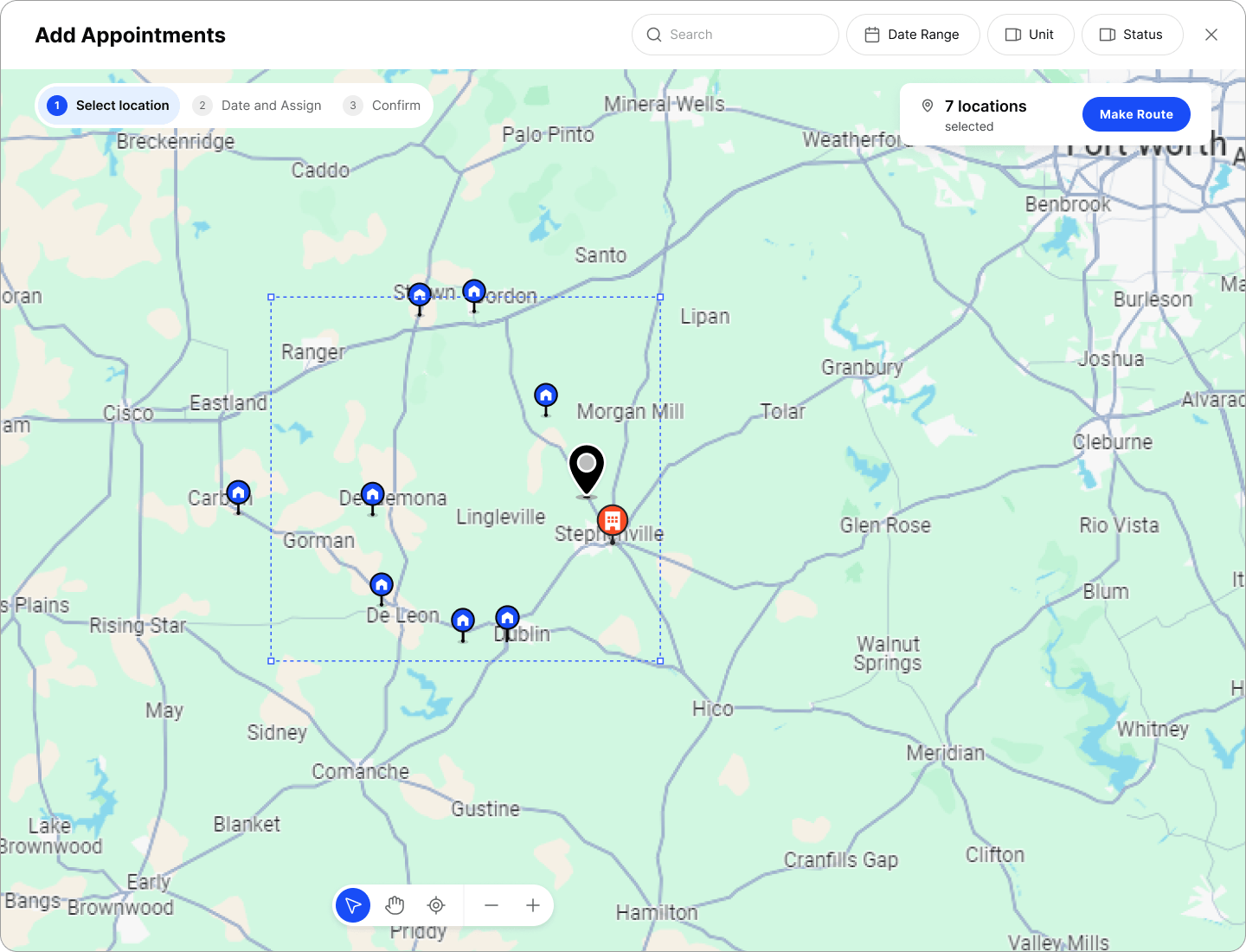The height and width of the screenshot is (952, 1246).
Task: Zoom in with the plus button
Action: [533, 905]
